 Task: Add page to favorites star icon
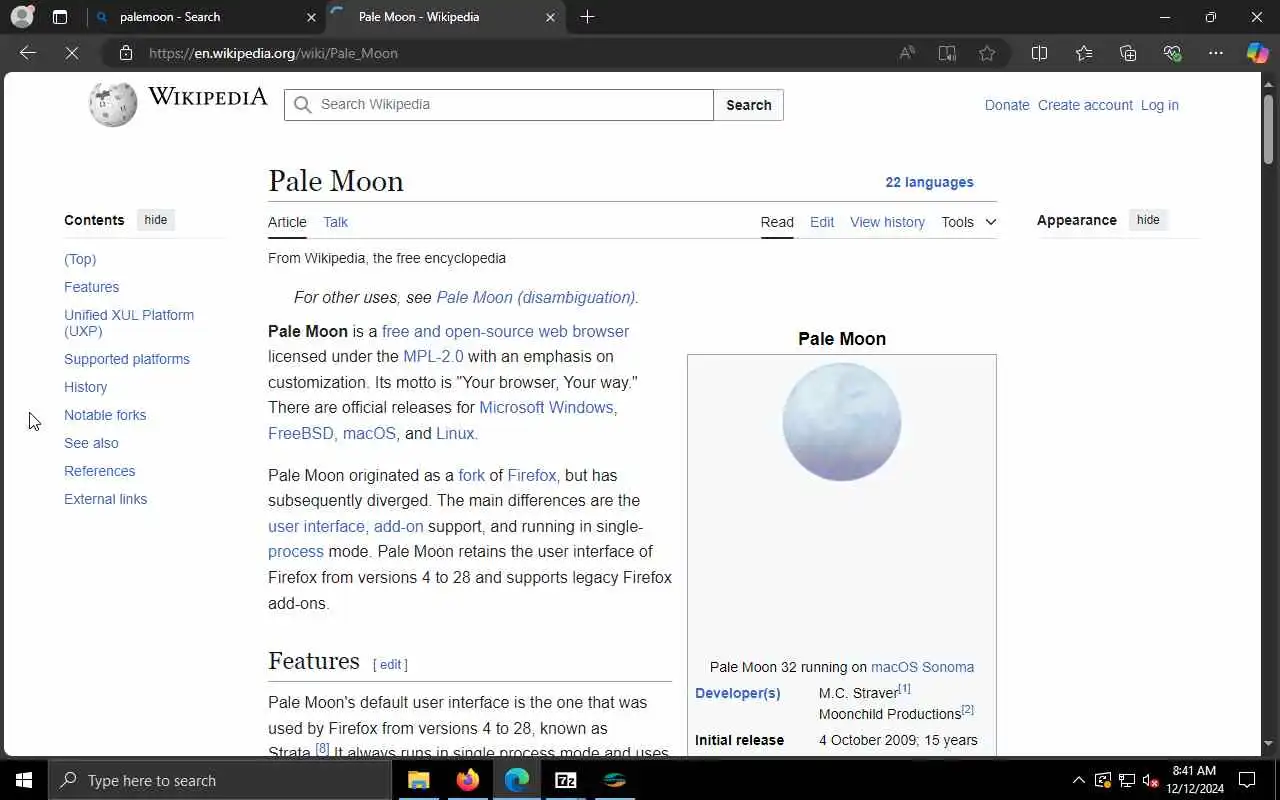click(x=987, y=53)
